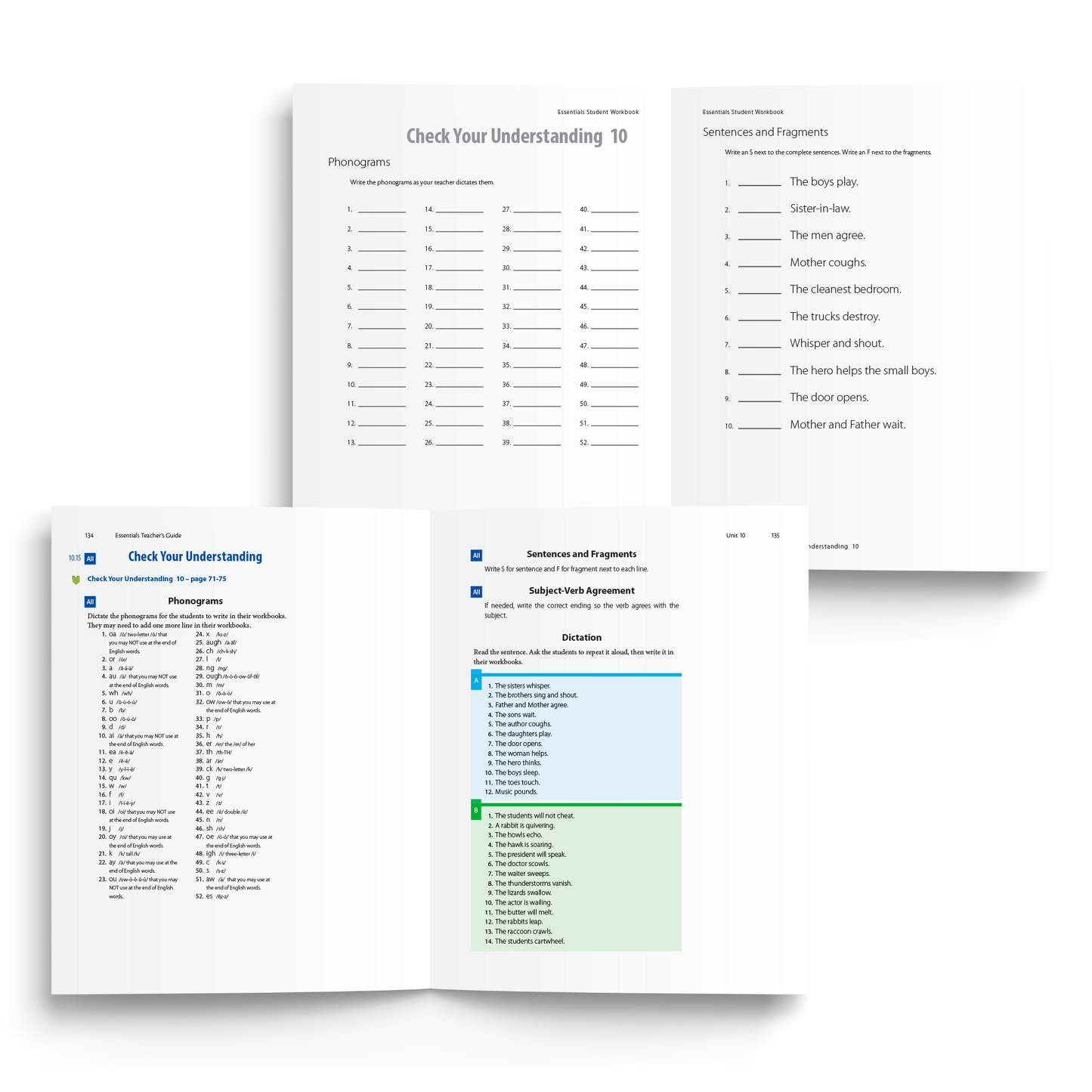This screenshot has width=1092, height=1092.
Task: Click the blank line for phonogram 52
Action: point(614,444)
